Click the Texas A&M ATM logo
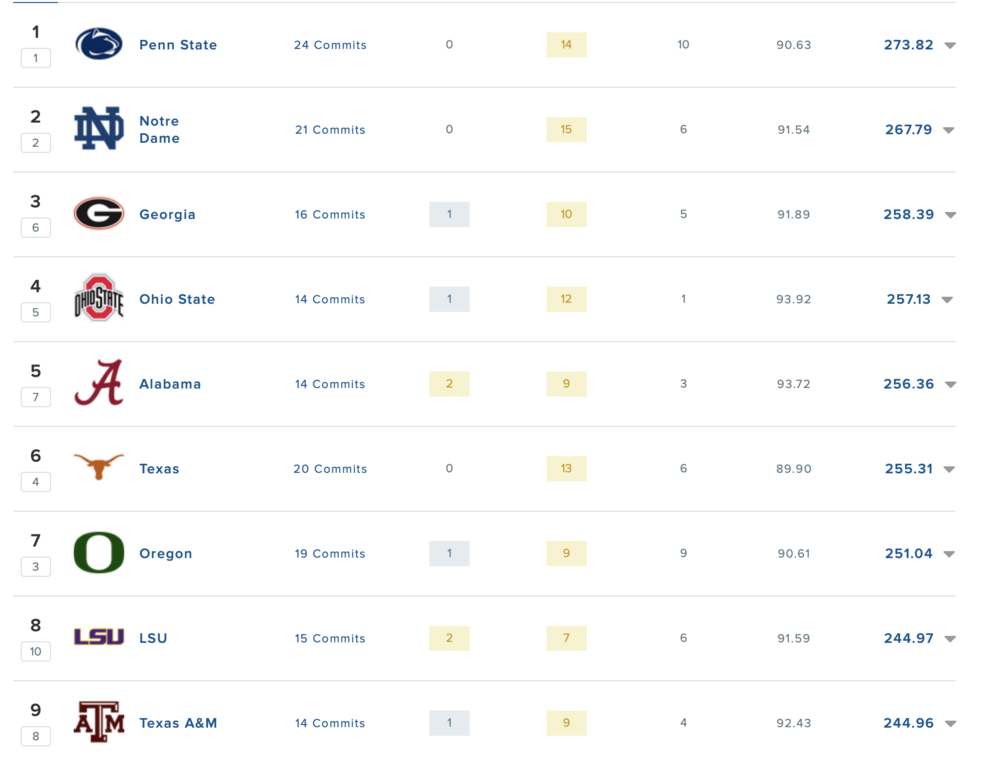 pos(99,722)
